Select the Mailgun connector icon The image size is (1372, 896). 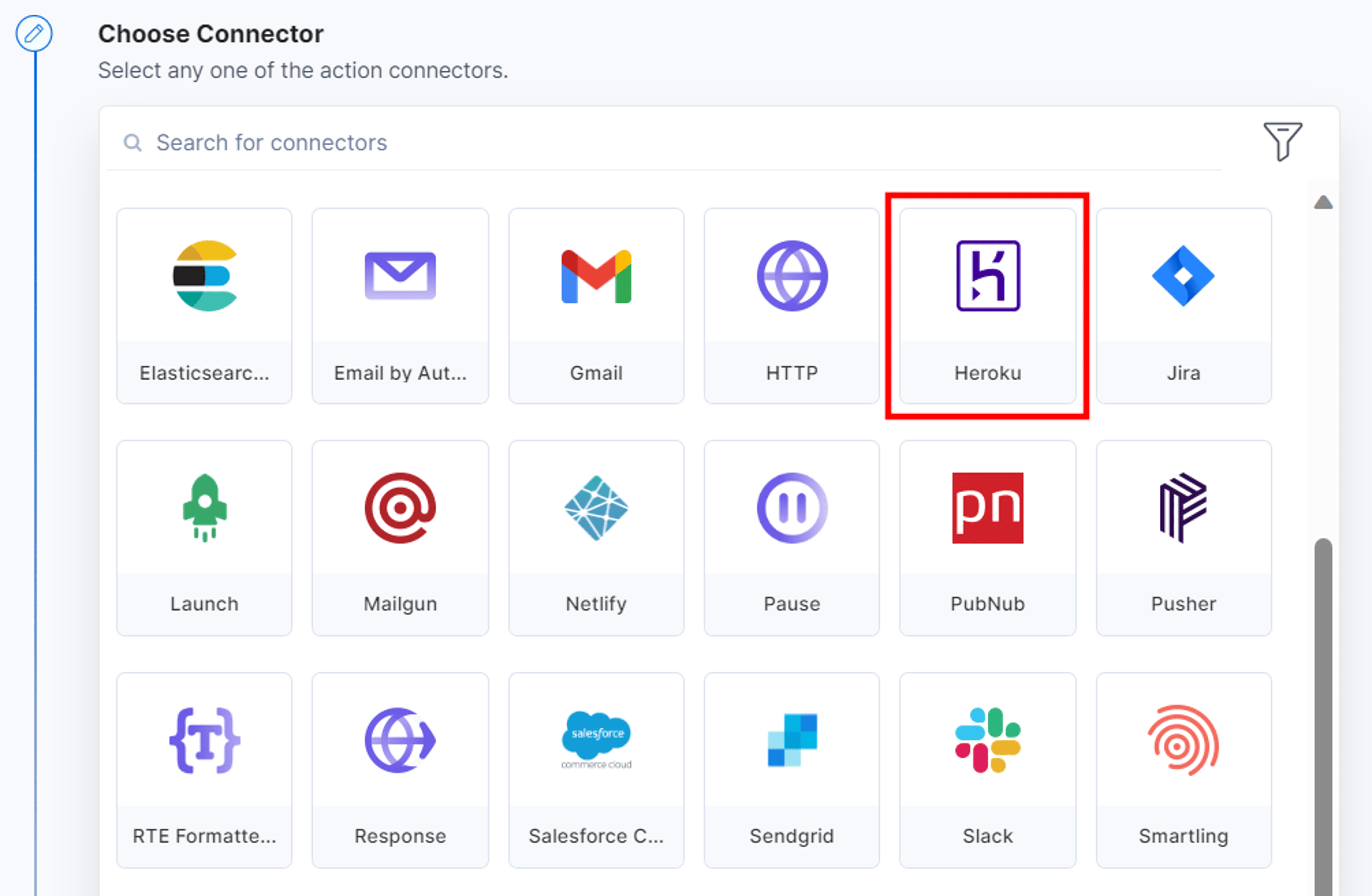(x=400, y=507)
